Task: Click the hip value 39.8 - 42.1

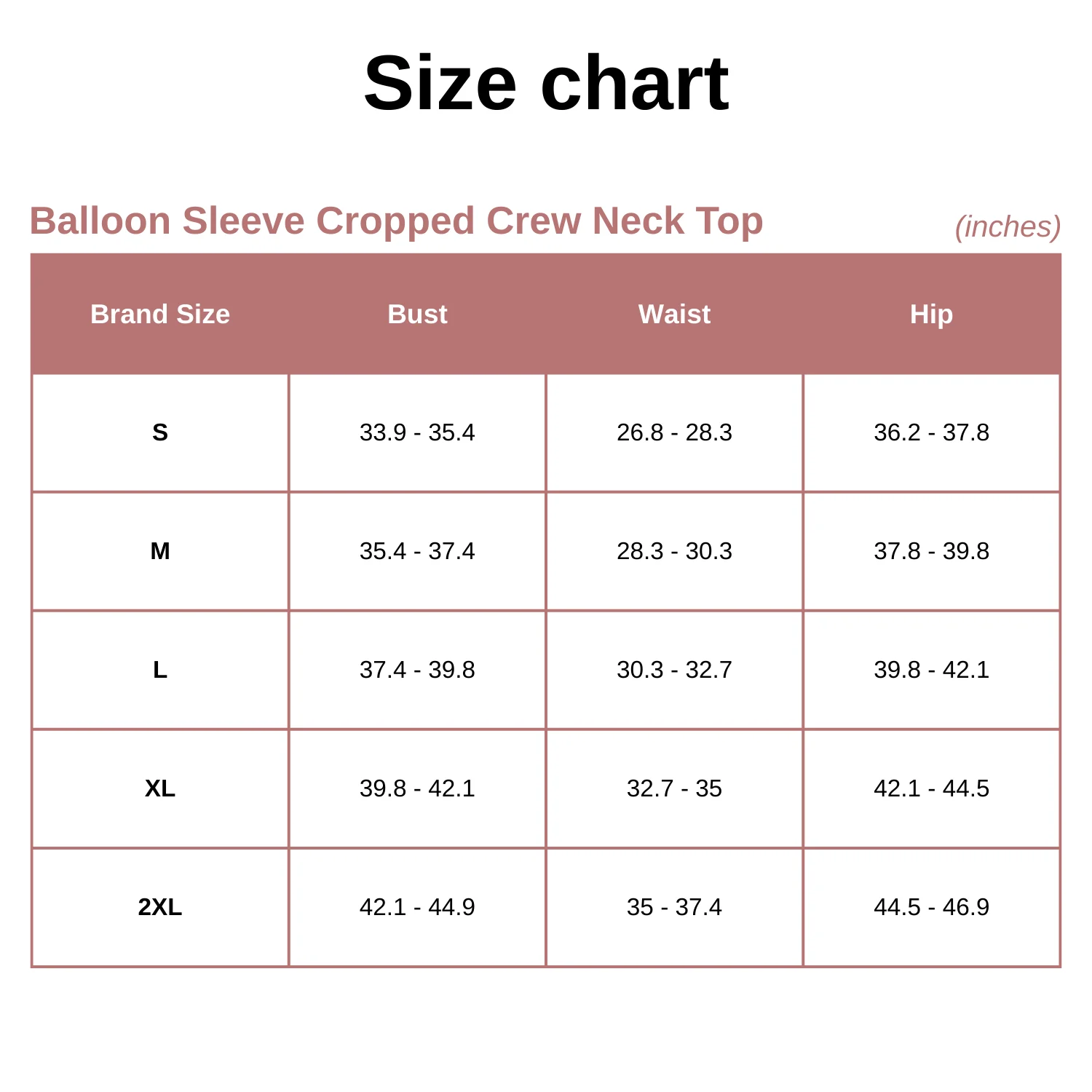Action: point(931,670)
